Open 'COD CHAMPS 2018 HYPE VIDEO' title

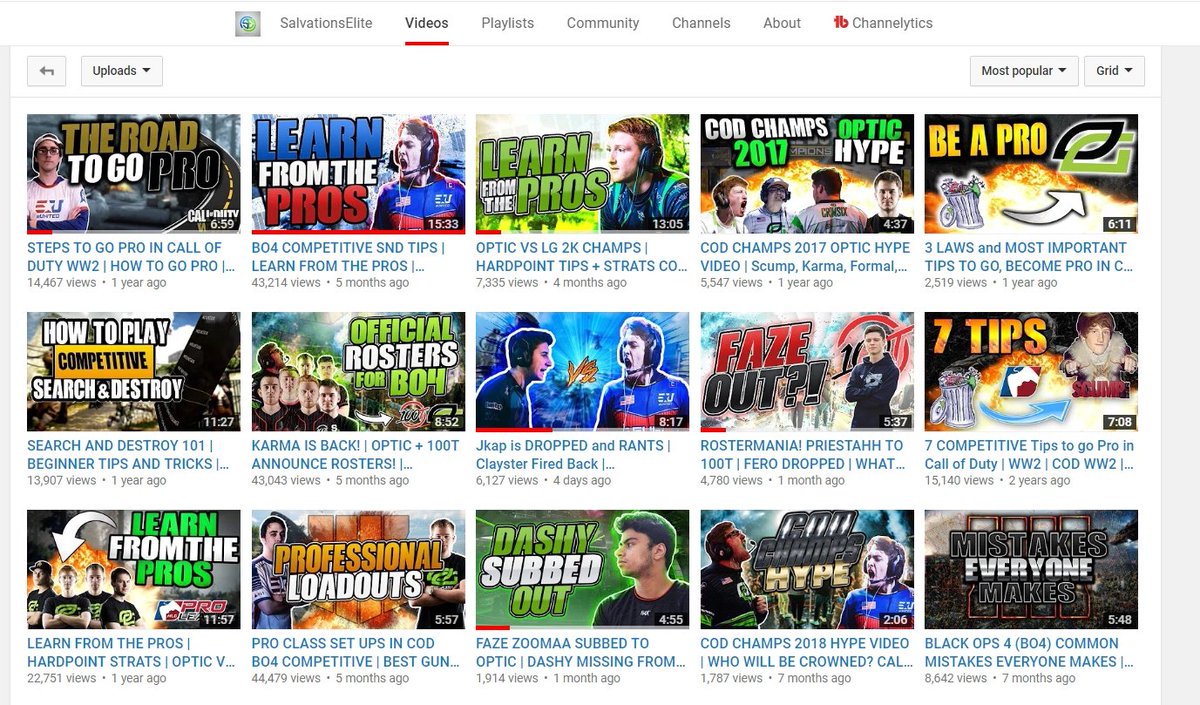click(807, 653)
